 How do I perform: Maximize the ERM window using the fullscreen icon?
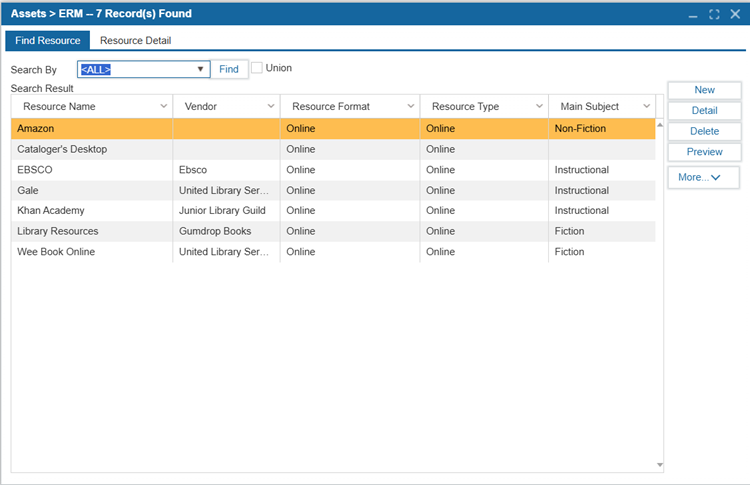coord(714,14)
